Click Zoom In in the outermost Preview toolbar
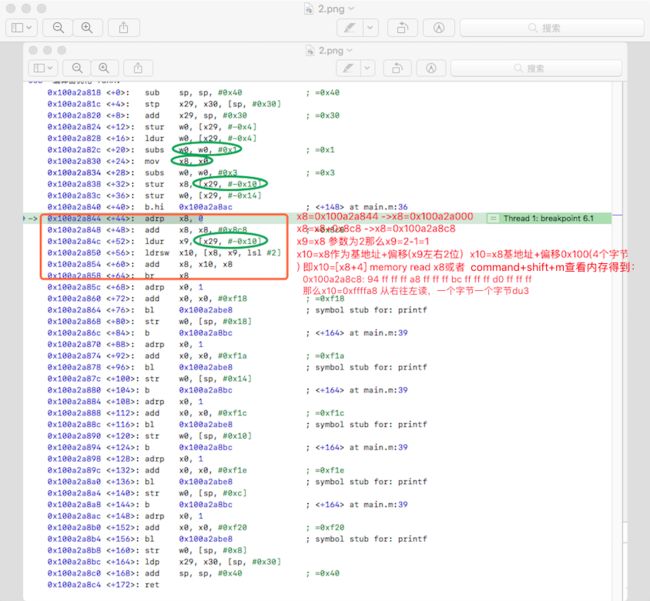Image resolution: width=650 pixels, height=601 pixels. [x=87, y=28]
